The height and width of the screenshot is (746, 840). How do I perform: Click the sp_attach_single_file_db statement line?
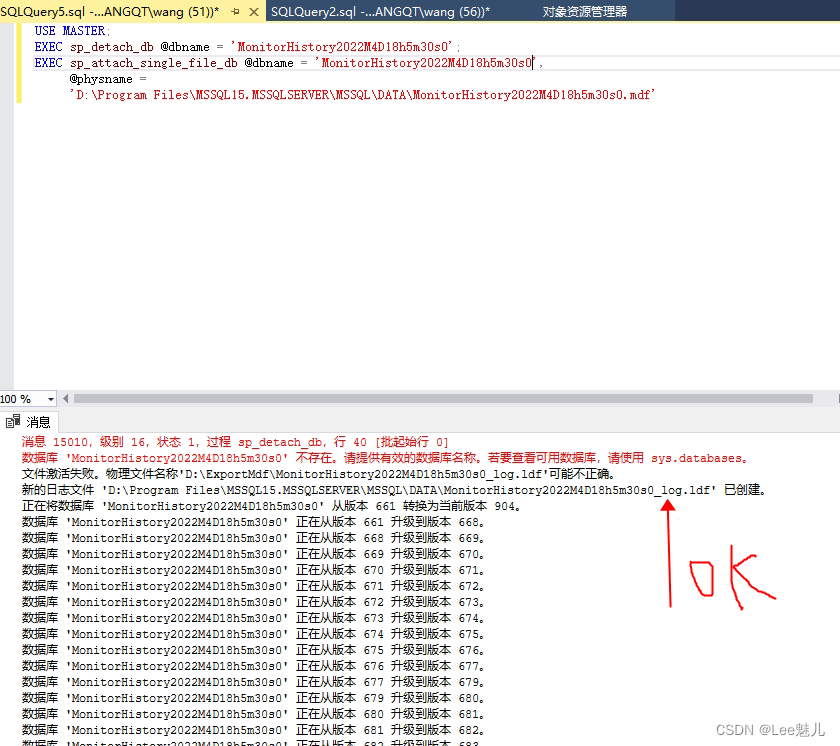(x=289, y=63)
